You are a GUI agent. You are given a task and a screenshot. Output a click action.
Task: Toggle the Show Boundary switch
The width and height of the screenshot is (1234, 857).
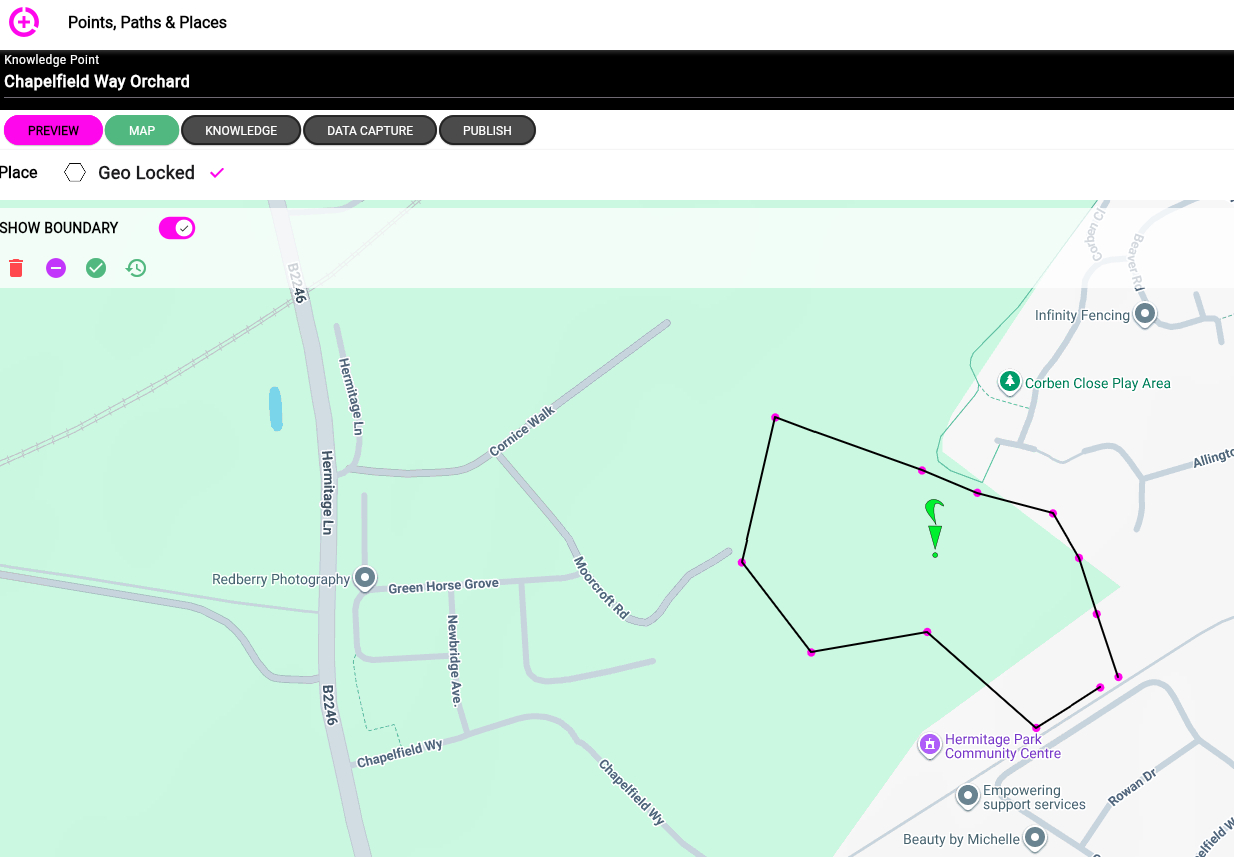(x=177, y=228)
